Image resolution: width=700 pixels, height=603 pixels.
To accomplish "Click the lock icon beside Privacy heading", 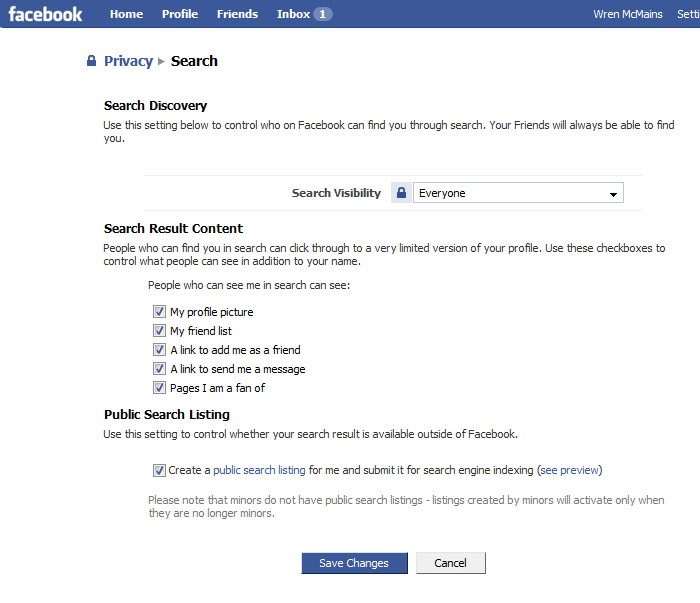I will (91, 61).
